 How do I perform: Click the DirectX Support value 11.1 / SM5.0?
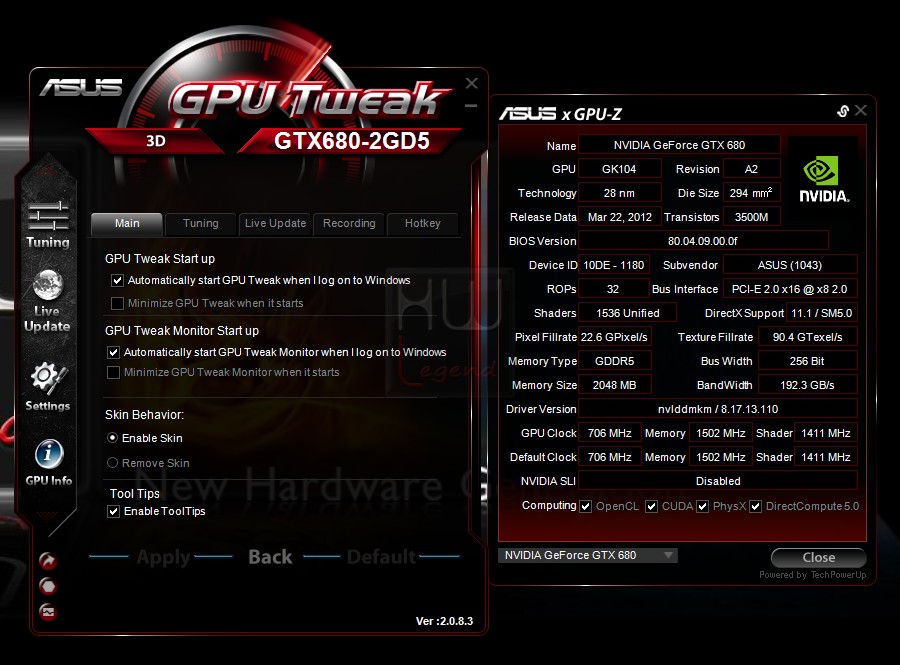[x=821, y=313]
